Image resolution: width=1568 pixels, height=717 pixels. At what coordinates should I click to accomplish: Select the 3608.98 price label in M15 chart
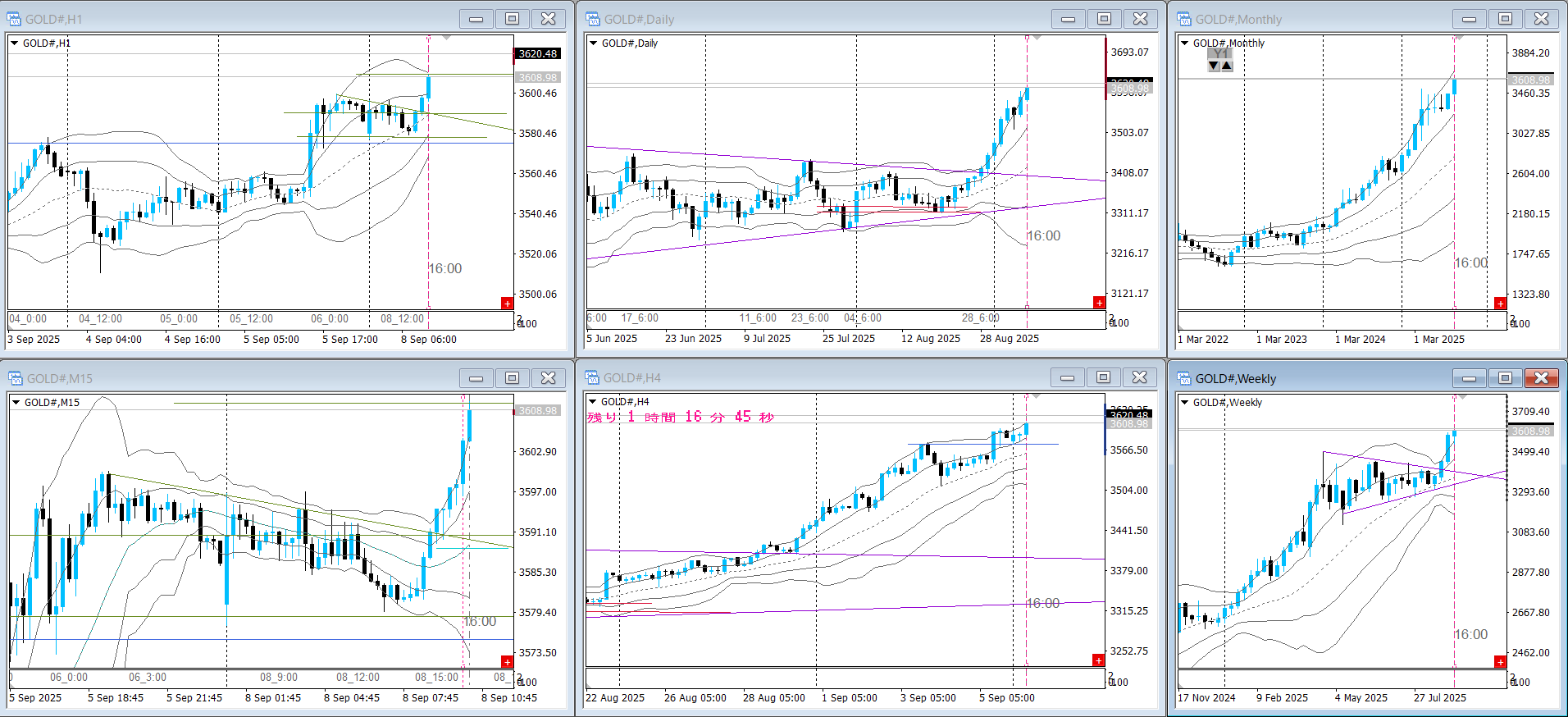537,410
